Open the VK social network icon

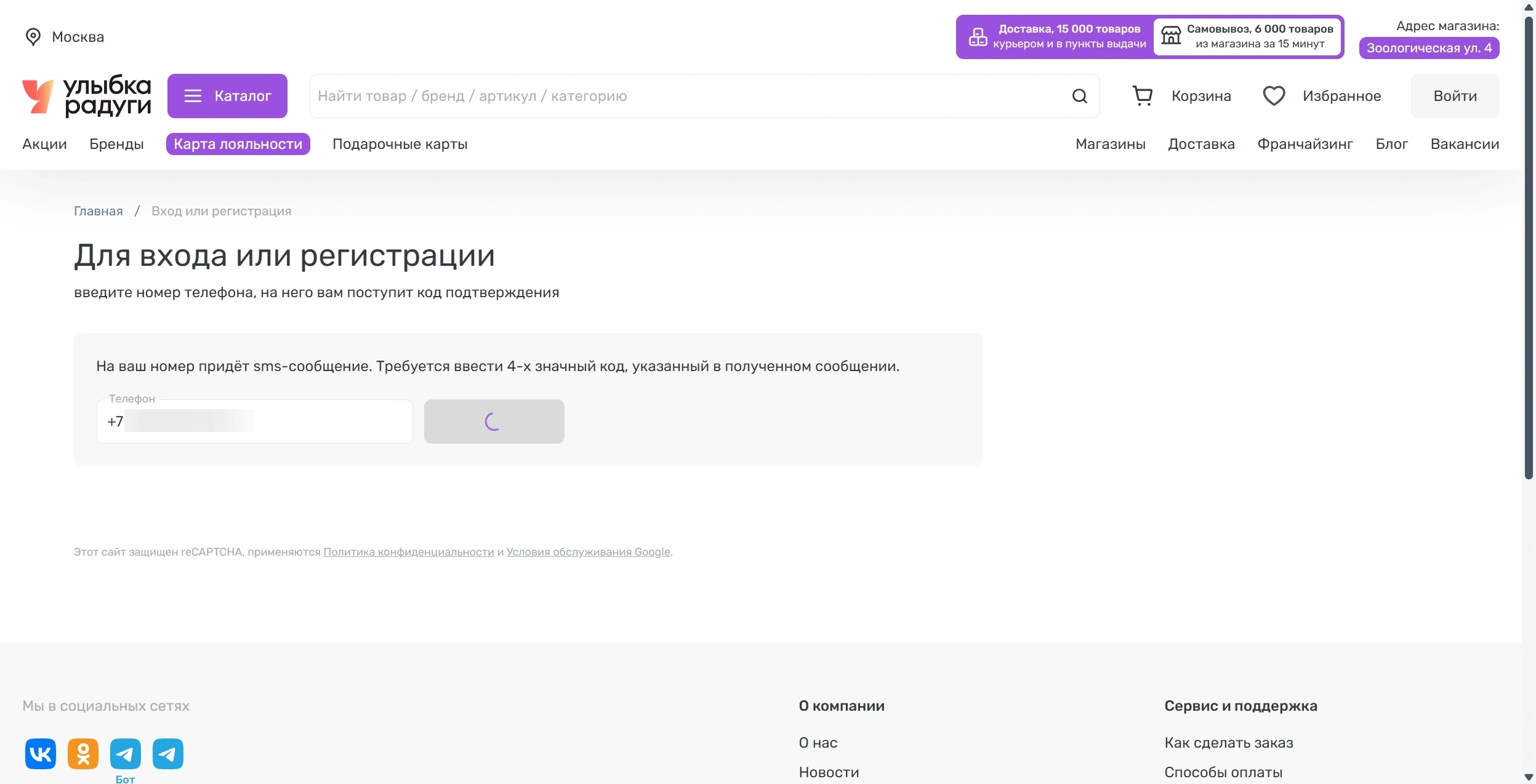41,754
